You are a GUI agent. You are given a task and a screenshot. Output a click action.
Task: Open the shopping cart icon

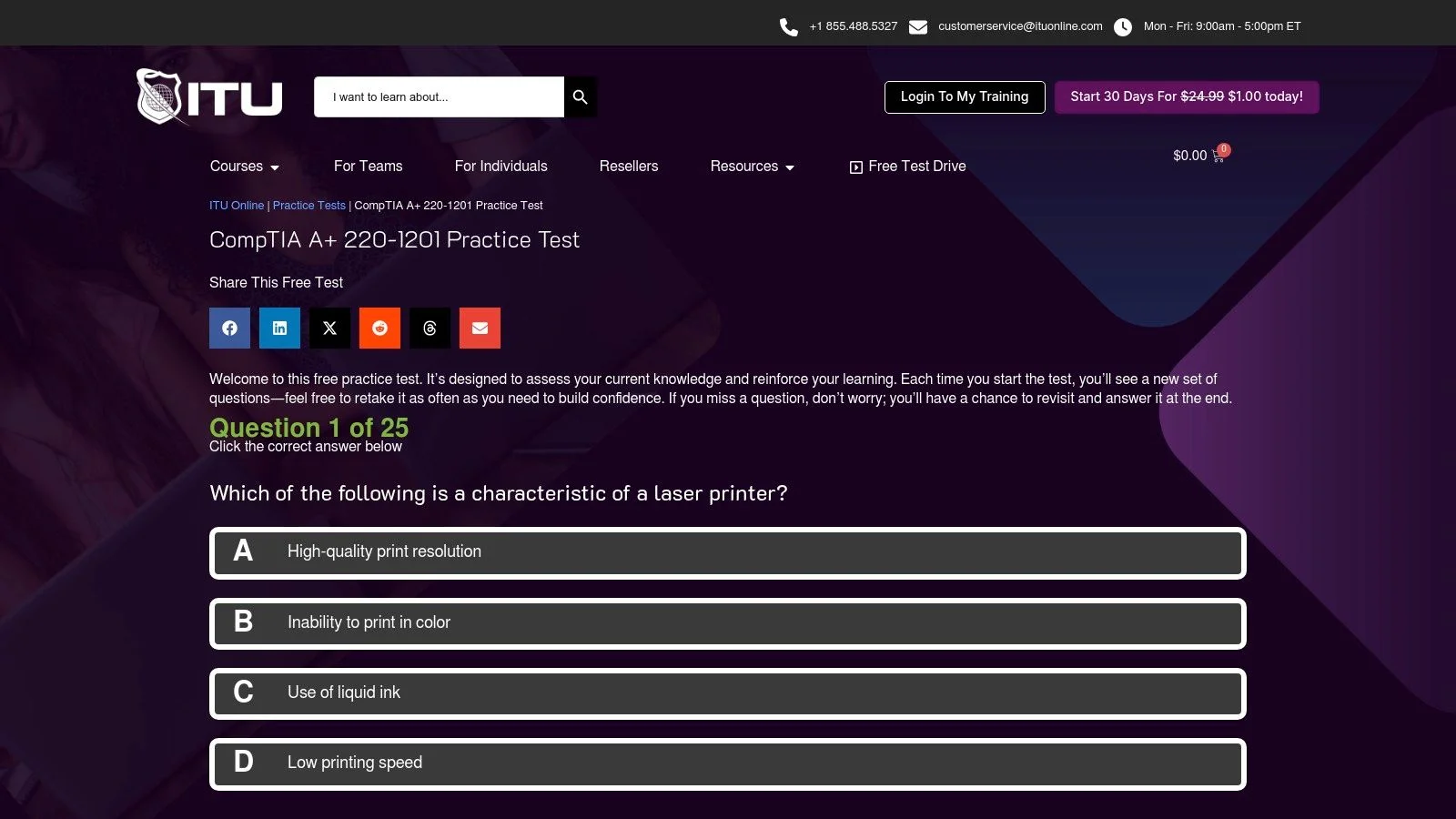point(1218,157)
